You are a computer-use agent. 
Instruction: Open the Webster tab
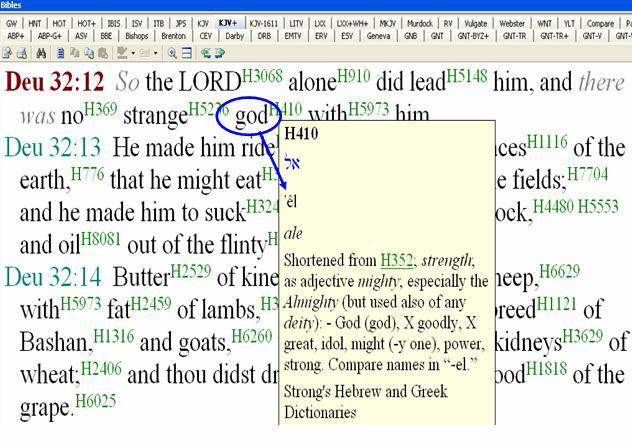[x=512, y=23]
